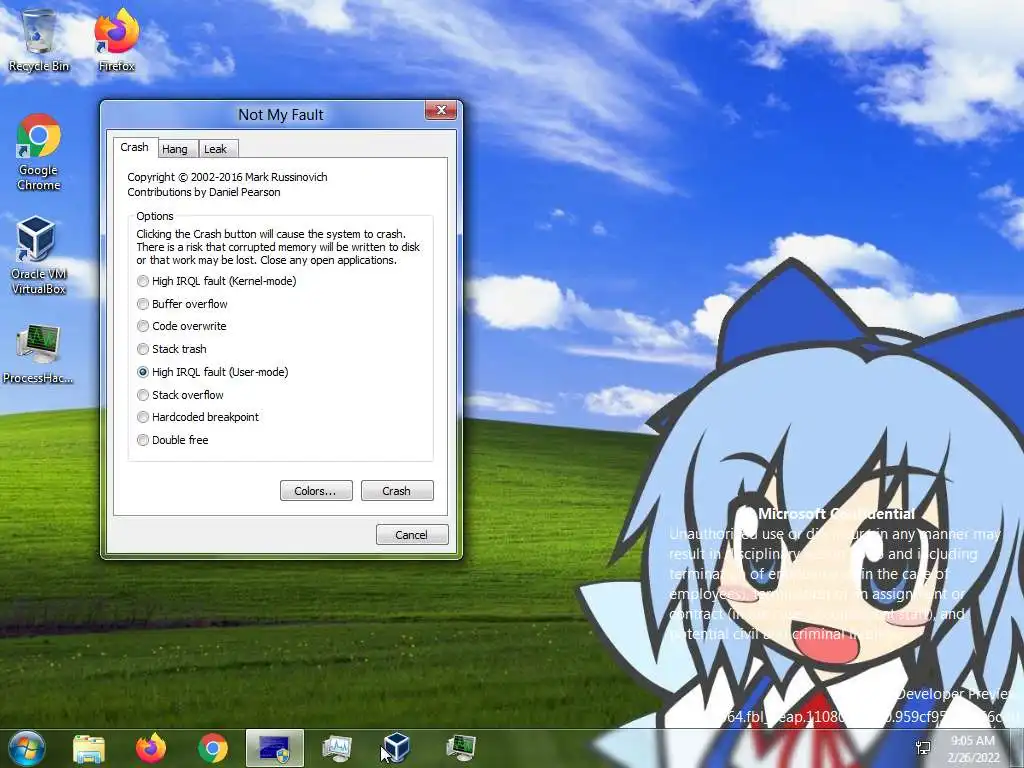Open the Recycle Bin desktop icon
Viewport: 1024px width, 768px height.
click(x=39, y=40)
